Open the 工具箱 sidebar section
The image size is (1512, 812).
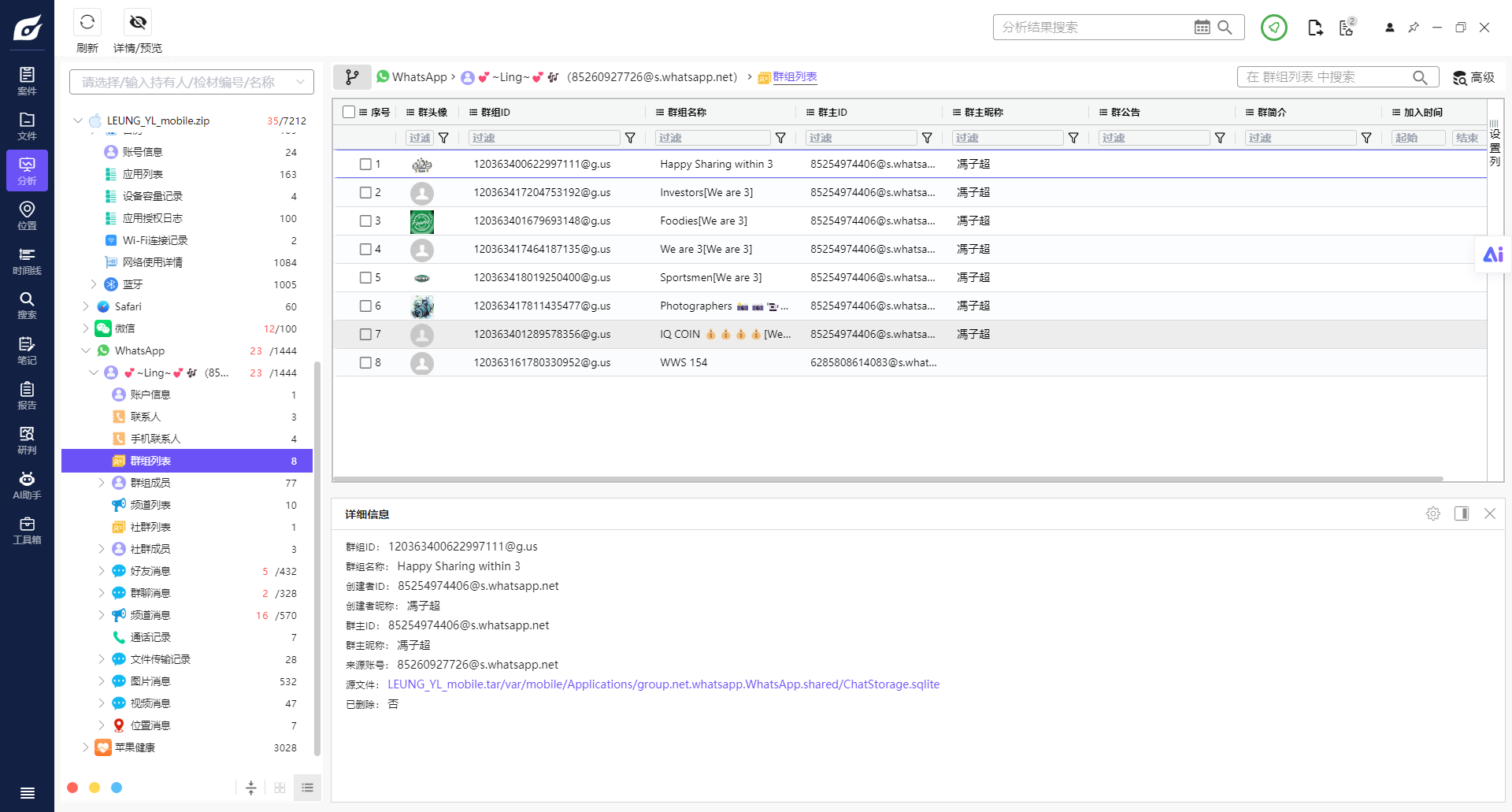click(x=27, y=530)
